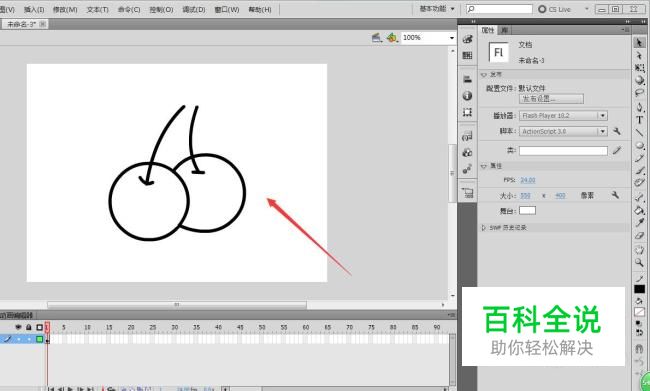
Task: Open the 命令(C) menu
Action: coord(129,9)
